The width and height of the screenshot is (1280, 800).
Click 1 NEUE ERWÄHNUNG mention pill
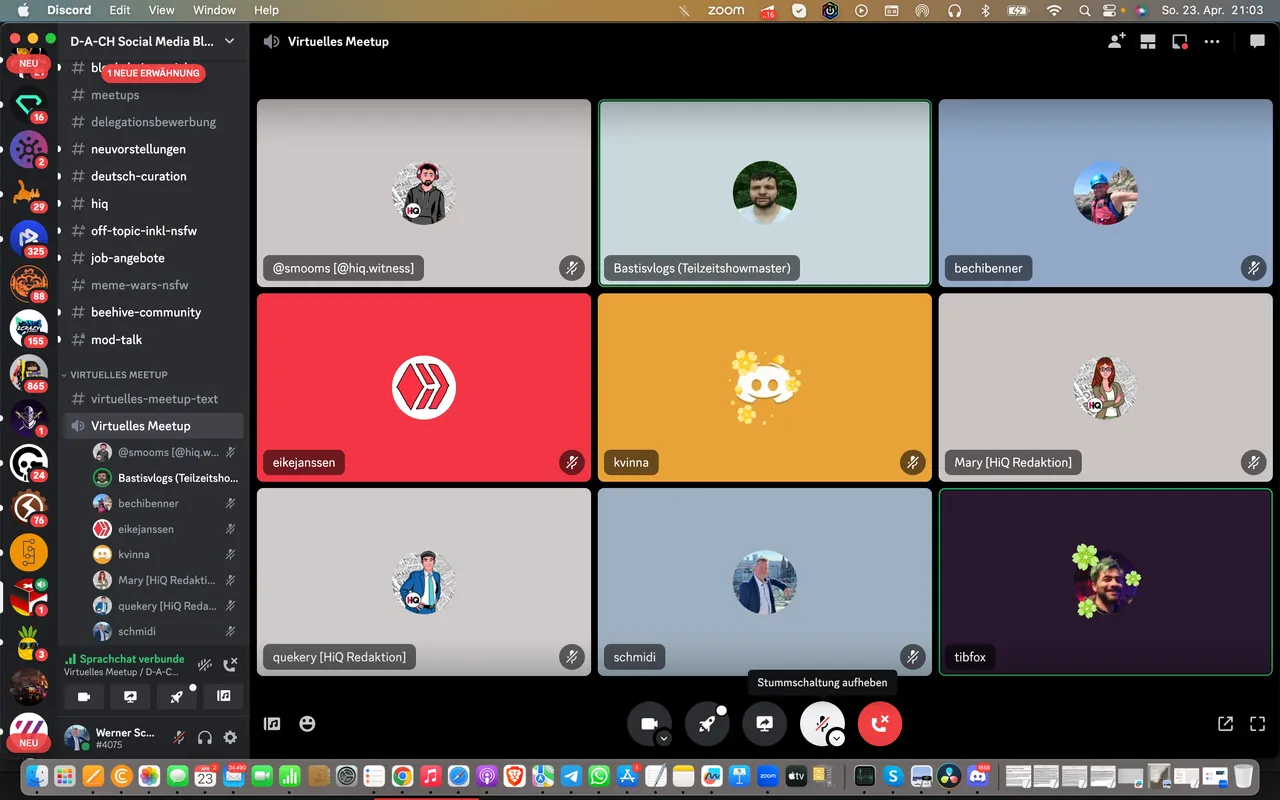click(x=153, y=73)
